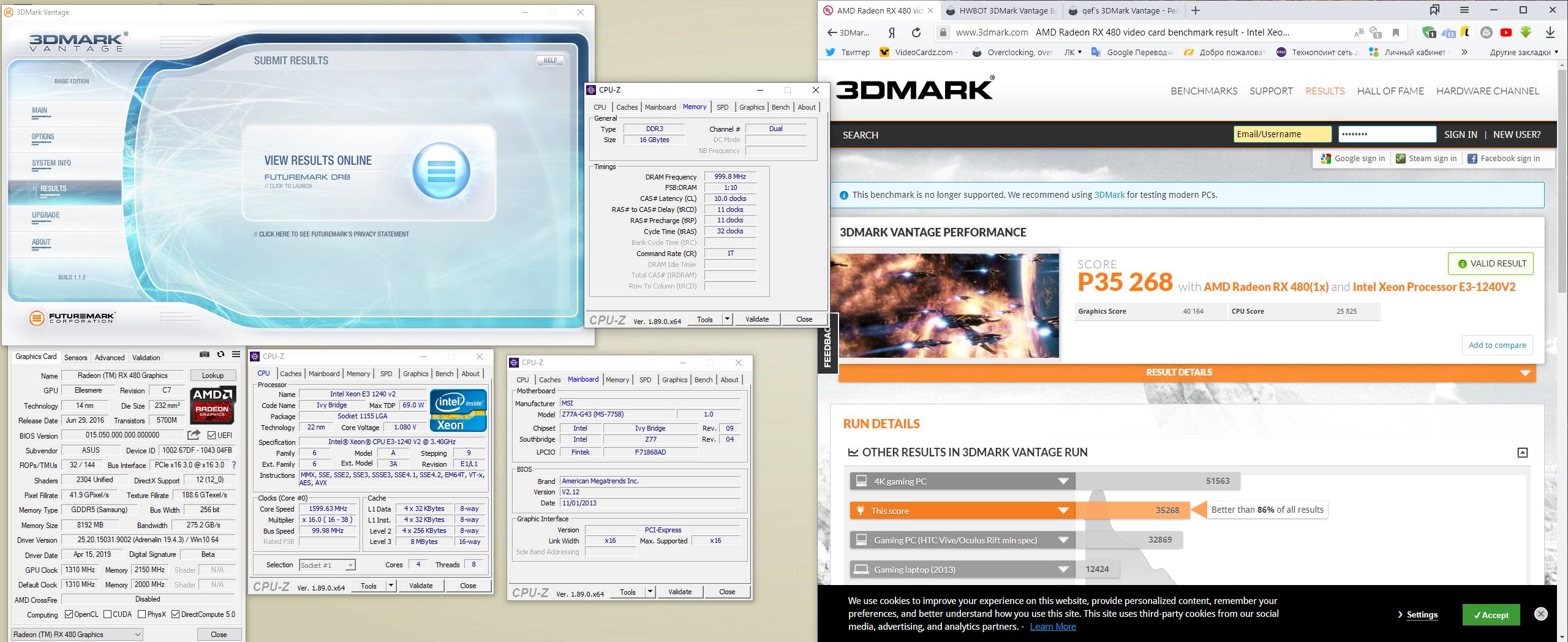Click Add to compare button
The image size is (1568, 642).
click(x=1497, y=345)
